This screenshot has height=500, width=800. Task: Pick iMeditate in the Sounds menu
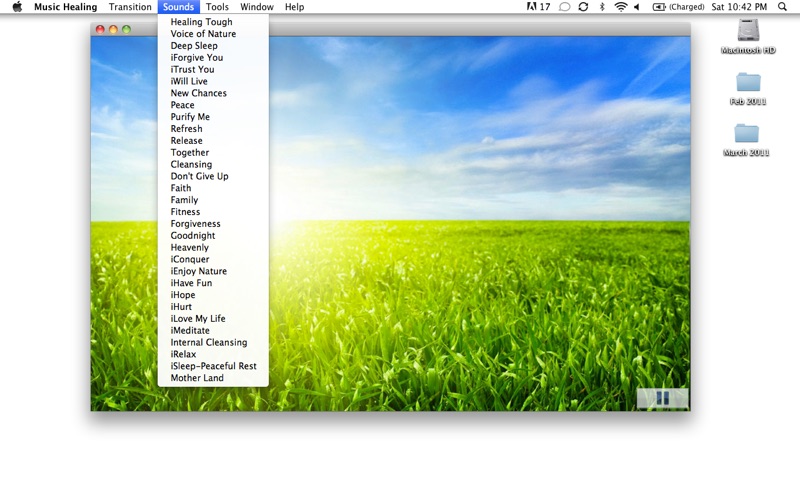point(190,331)
